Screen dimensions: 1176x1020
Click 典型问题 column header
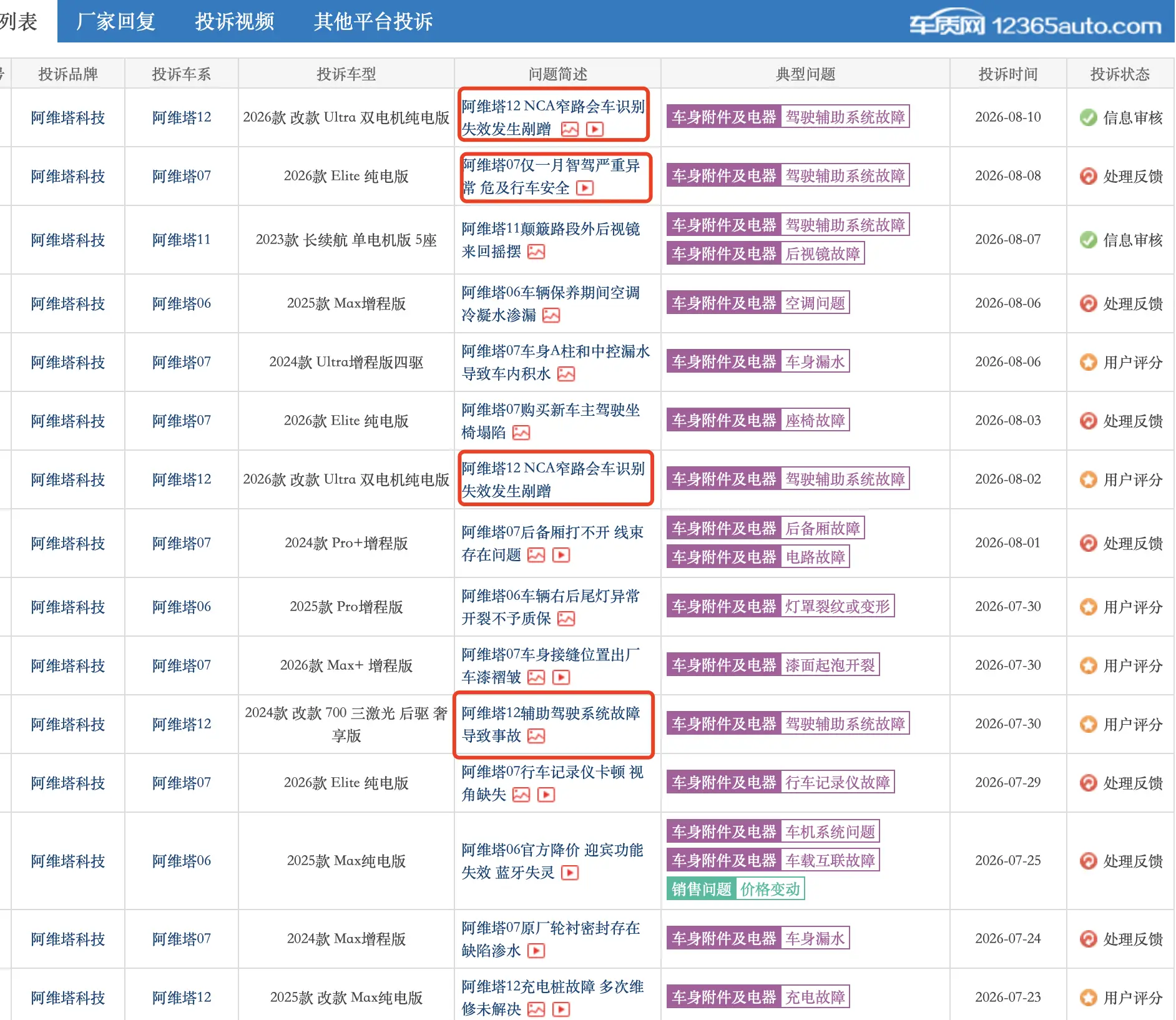tap(805, 74)
